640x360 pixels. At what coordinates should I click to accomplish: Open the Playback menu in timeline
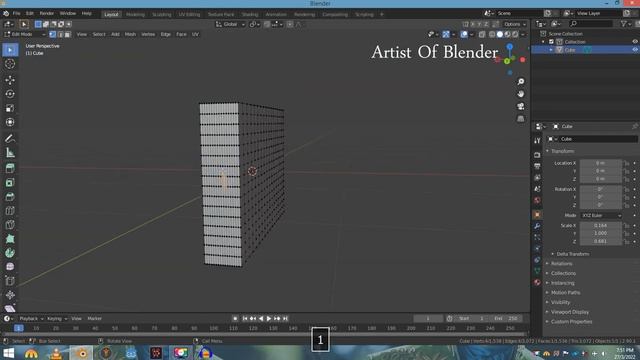pos(31,318)
